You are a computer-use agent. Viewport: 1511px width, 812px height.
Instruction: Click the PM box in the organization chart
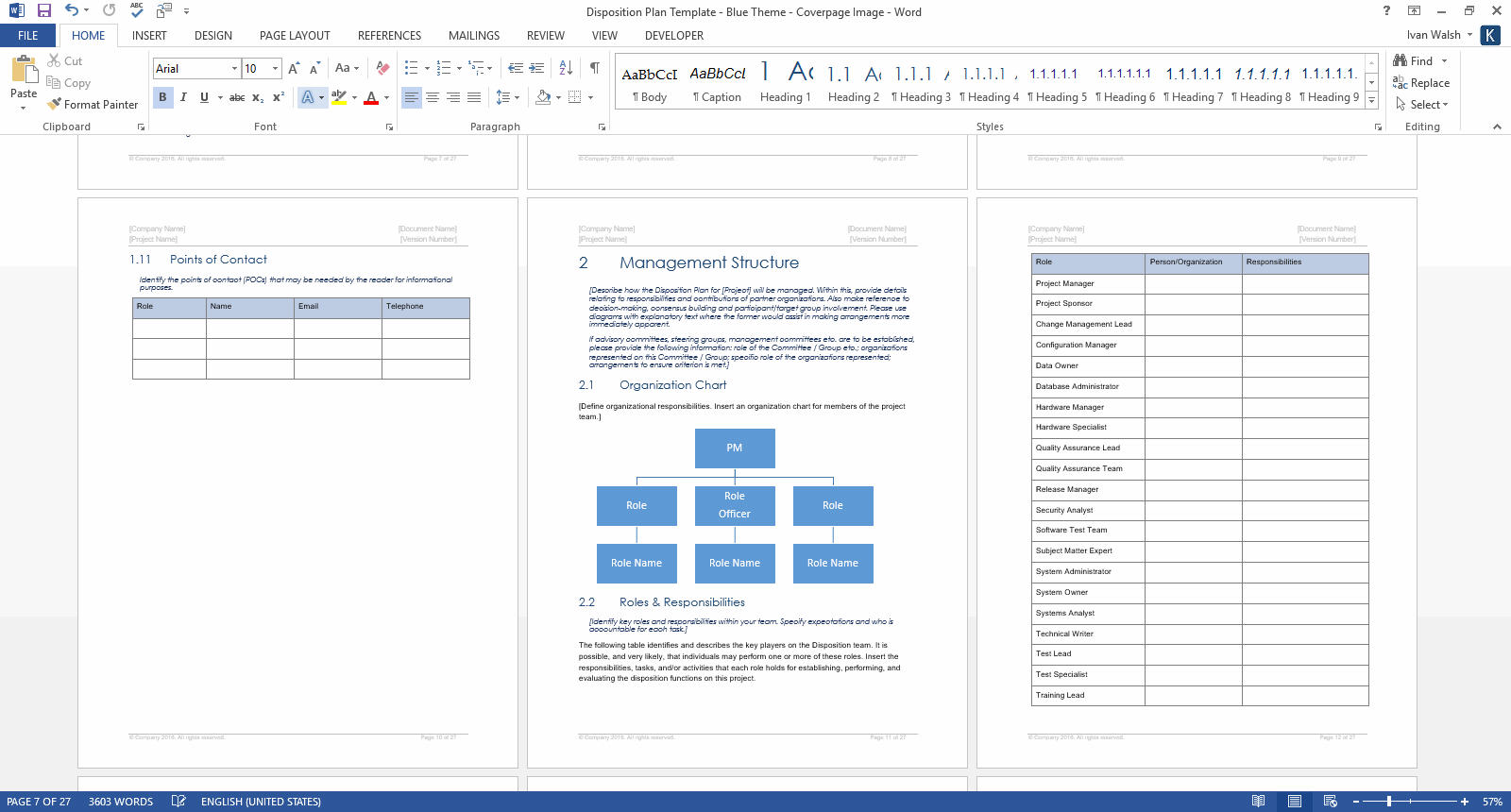pos(735,448)
